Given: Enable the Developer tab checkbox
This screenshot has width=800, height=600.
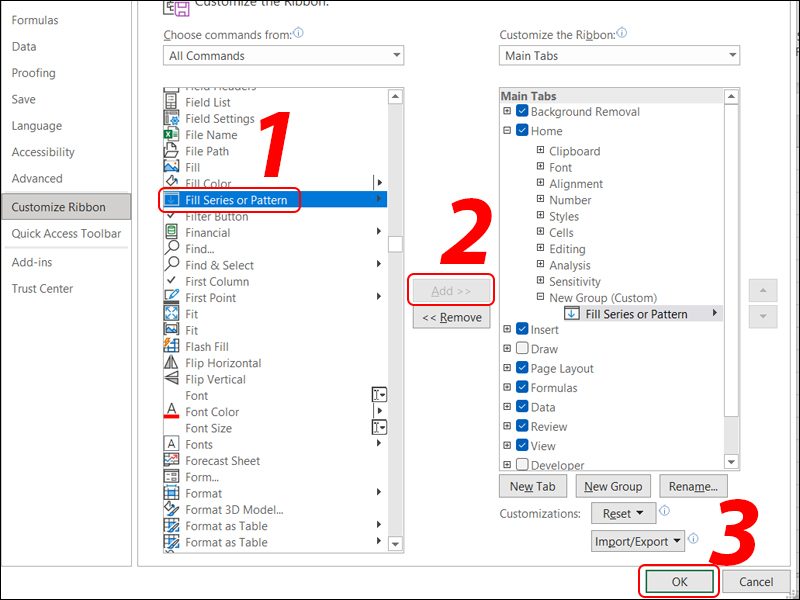Looking at the screenshot, I should 522,465.
